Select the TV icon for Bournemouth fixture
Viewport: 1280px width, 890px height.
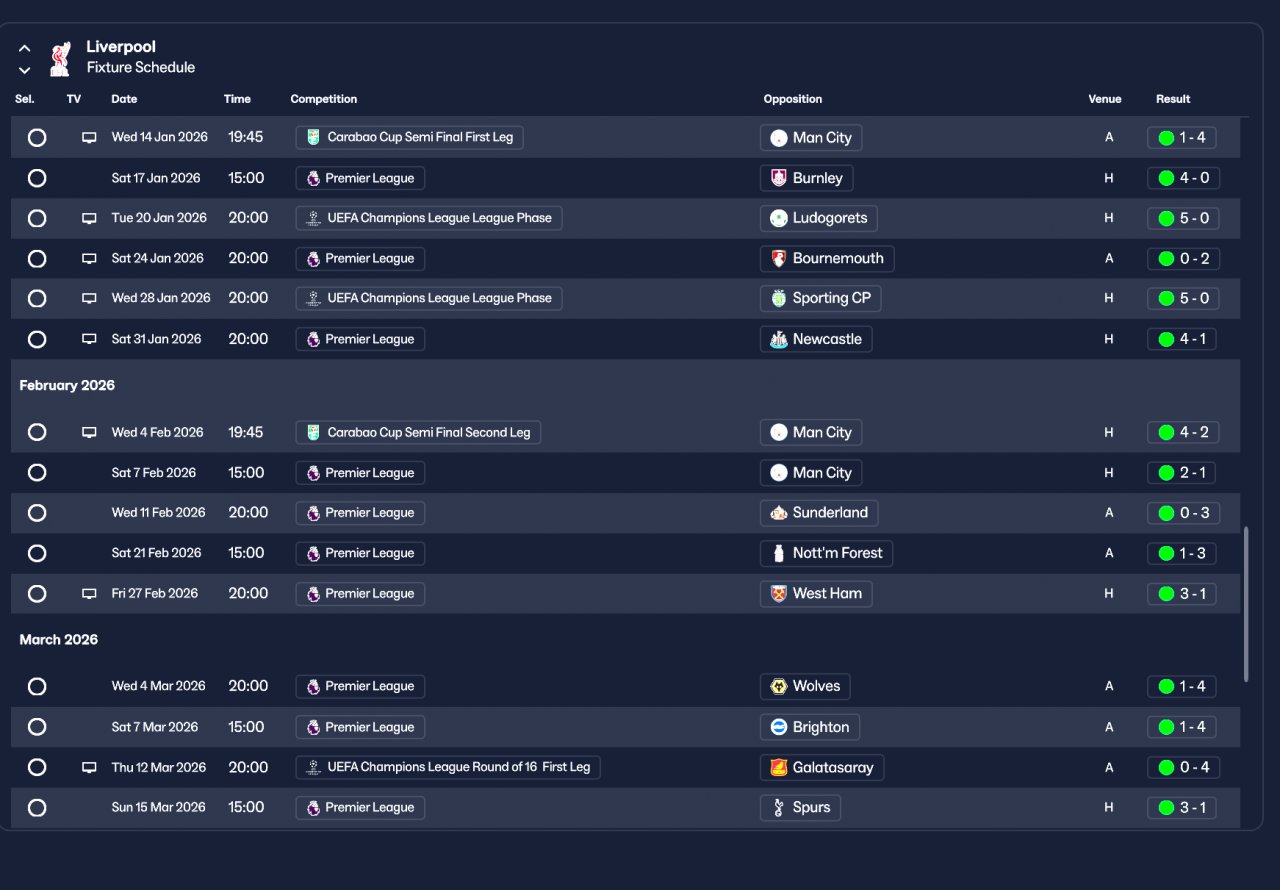point(89,258)
